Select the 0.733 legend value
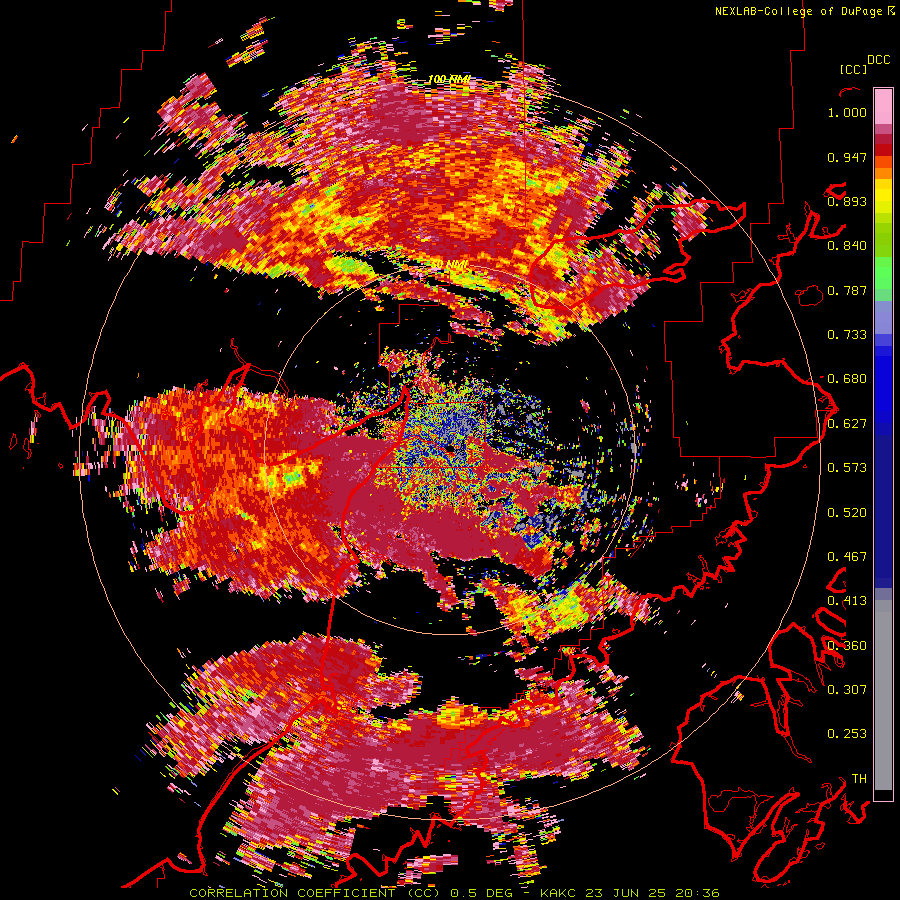900x900 pixels. [x=847, y=335]
